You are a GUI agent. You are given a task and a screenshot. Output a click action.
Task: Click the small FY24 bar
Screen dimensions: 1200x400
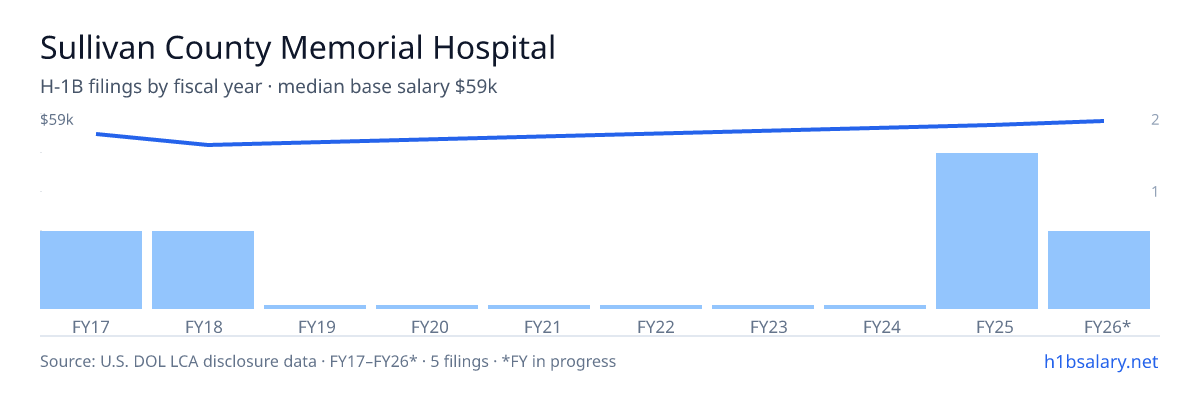(875, 307)
